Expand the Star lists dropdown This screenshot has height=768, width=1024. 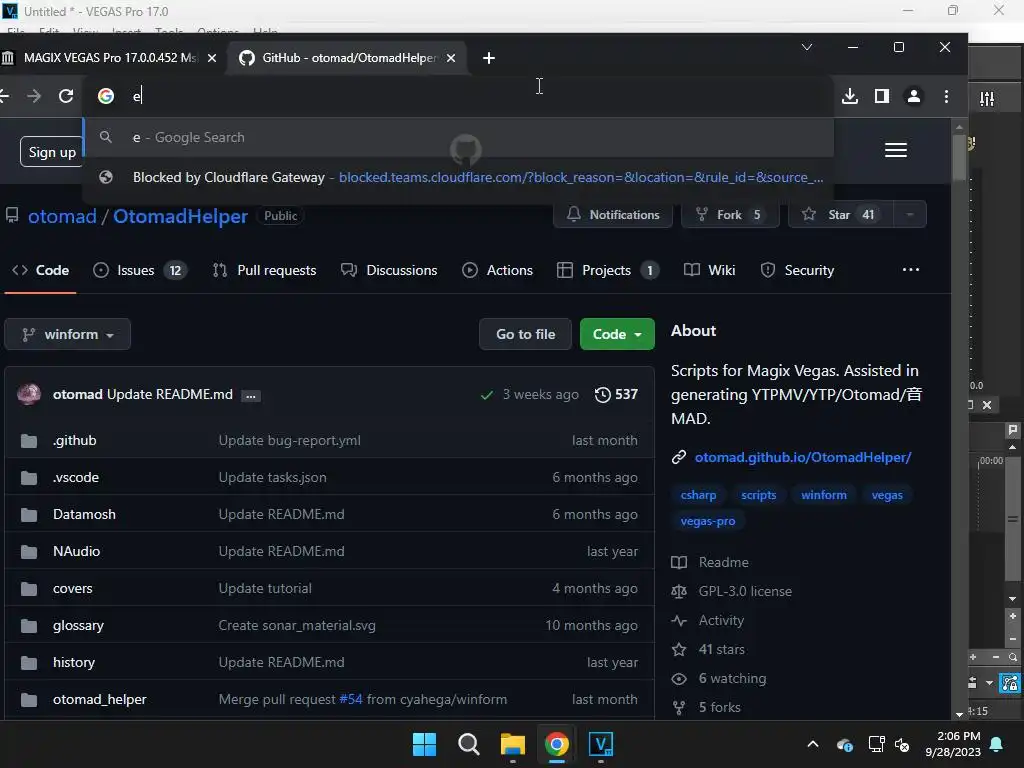pyautogui.click(x=910, y=214)
